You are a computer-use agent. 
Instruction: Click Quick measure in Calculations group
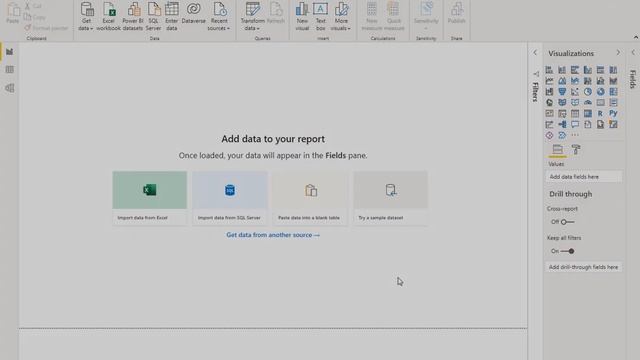point(394,16)
